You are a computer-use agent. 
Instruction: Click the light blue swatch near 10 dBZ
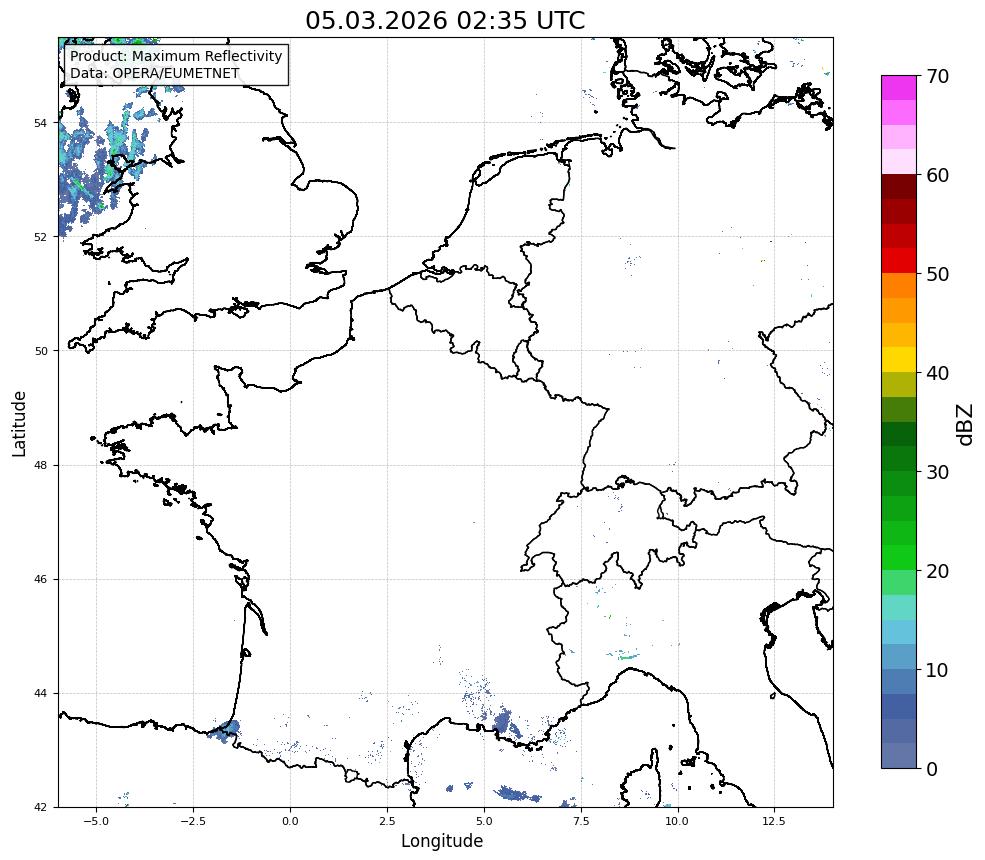click(x=899, y=657)
